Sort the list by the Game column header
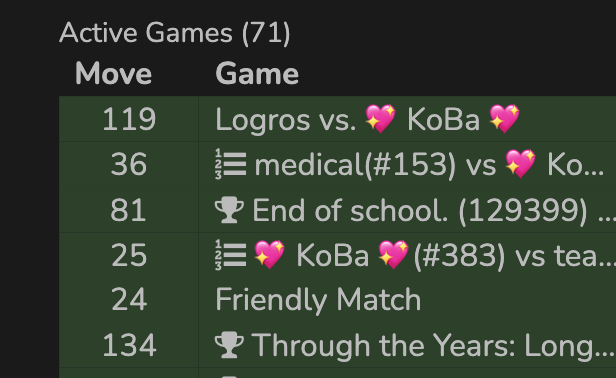 (257, 73)
